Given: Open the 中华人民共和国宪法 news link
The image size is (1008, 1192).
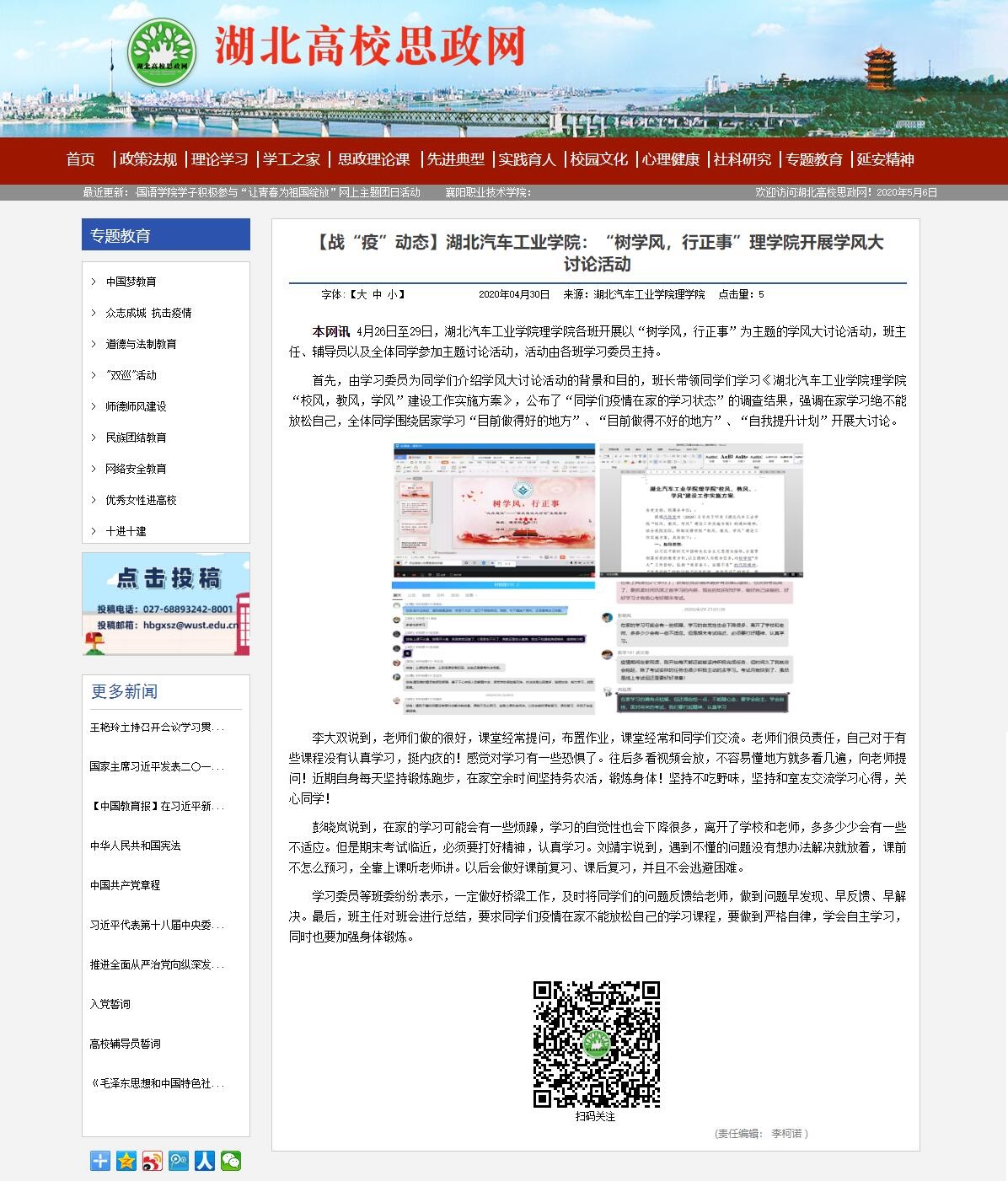Looking at the screenshot, I should point(136,846).
